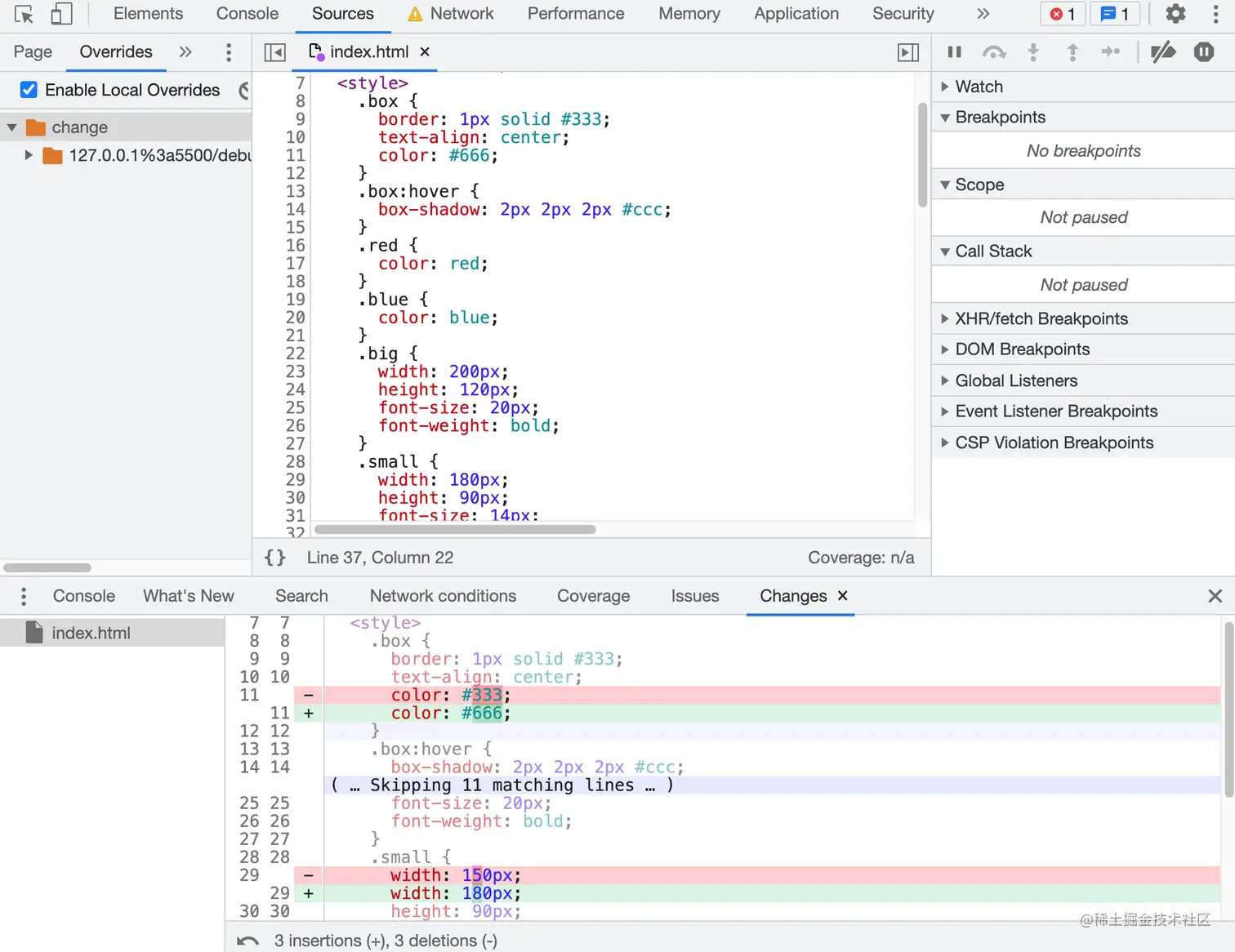The width and height of the screenshot is (1235, 952).
Task: Expand the Watch section
Action: 979,87
